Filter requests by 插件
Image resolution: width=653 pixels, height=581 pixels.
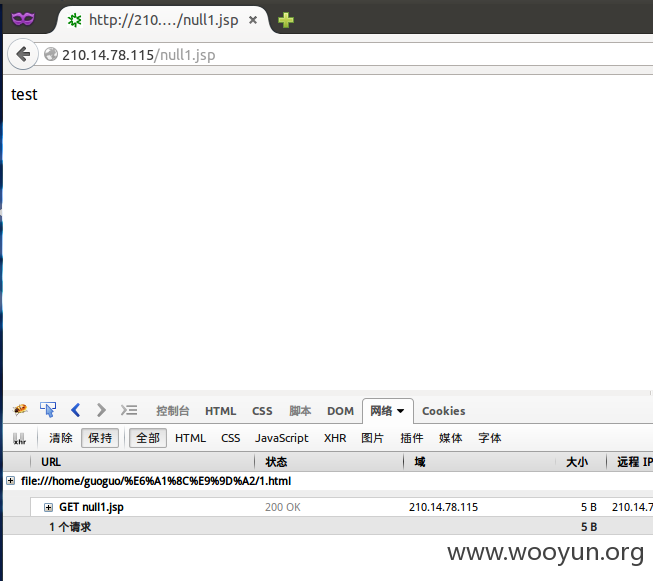point(411,438)
